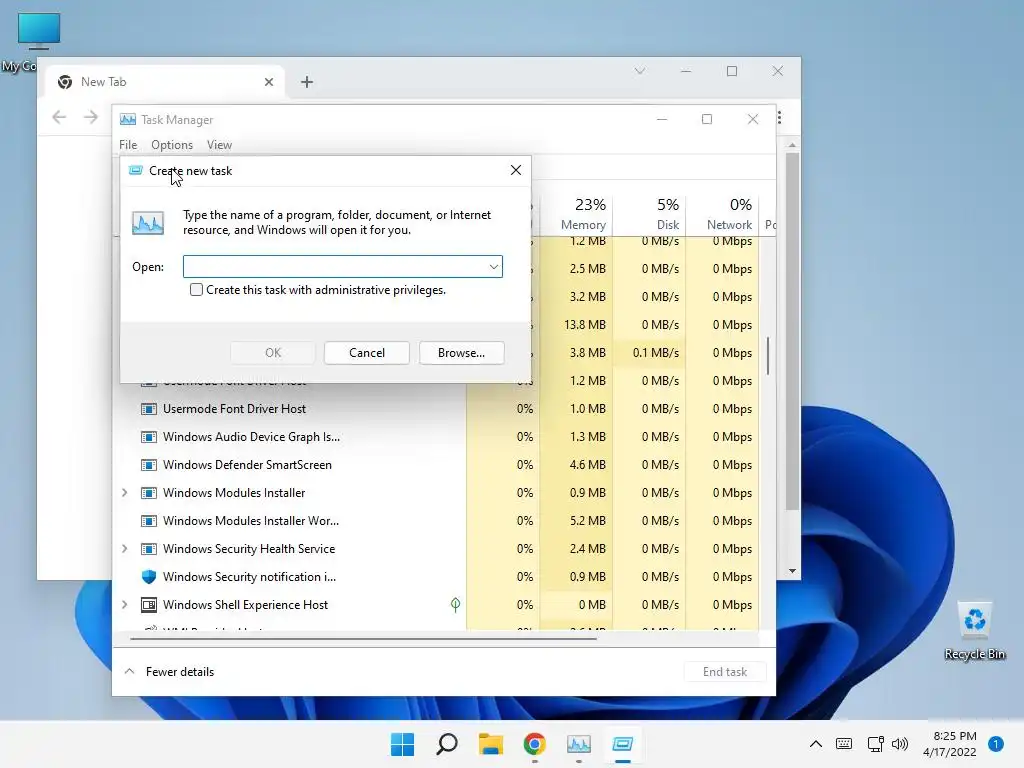Screen dimensions: 1024x768
Task: Collapse Task Manager with Fewer details
Action: tap(169, 671)
